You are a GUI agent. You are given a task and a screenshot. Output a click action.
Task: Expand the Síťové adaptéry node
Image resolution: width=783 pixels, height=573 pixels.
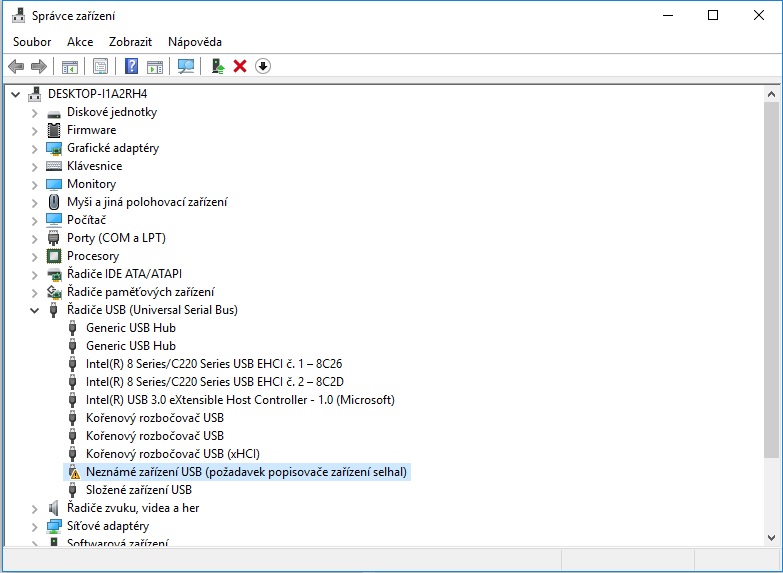[x=34, y=526]
